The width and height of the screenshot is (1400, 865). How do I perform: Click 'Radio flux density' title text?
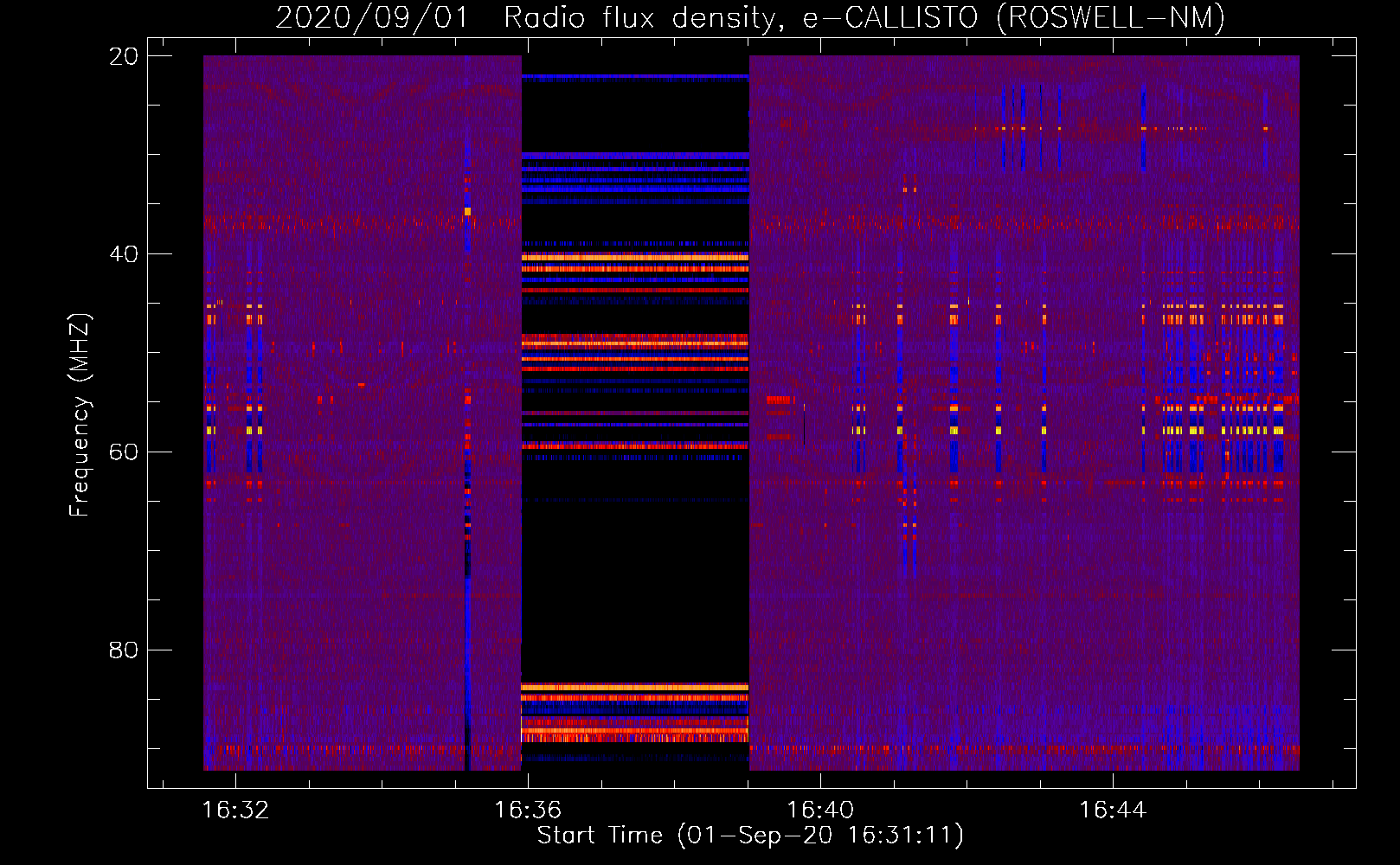(639, 19)
